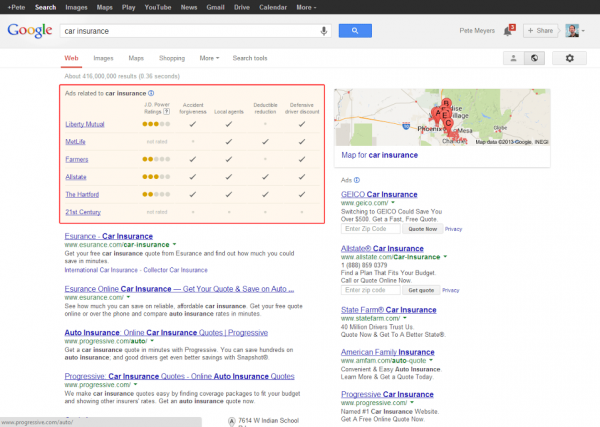Image resolution: width=600 pixels, height=427 pixels.
Task: Open Search tools option
Action: (250, 58)
